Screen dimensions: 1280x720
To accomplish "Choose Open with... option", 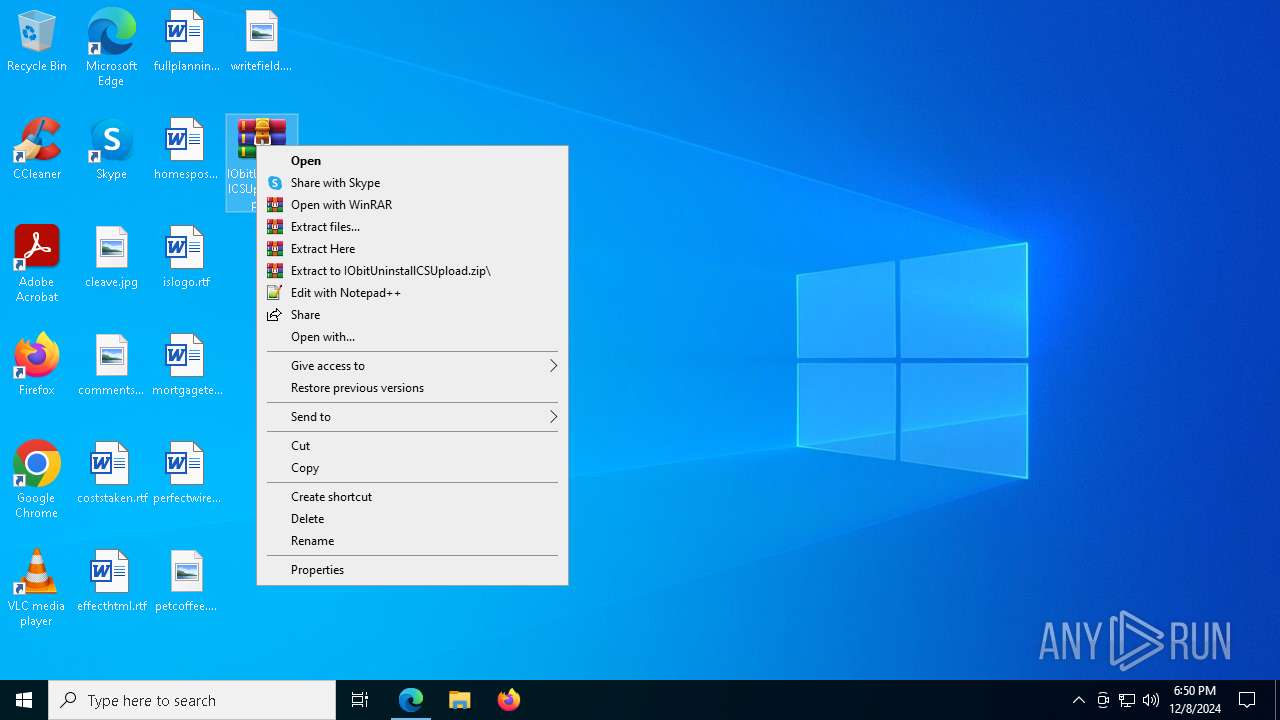I will point(412,337).
